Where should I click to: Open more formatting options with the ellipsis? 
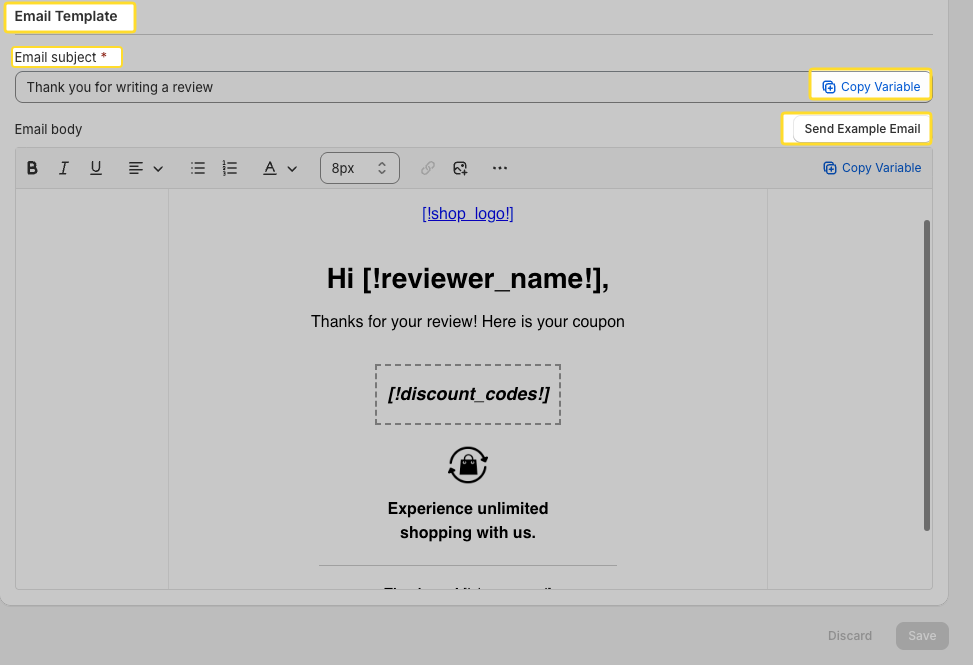499,167
